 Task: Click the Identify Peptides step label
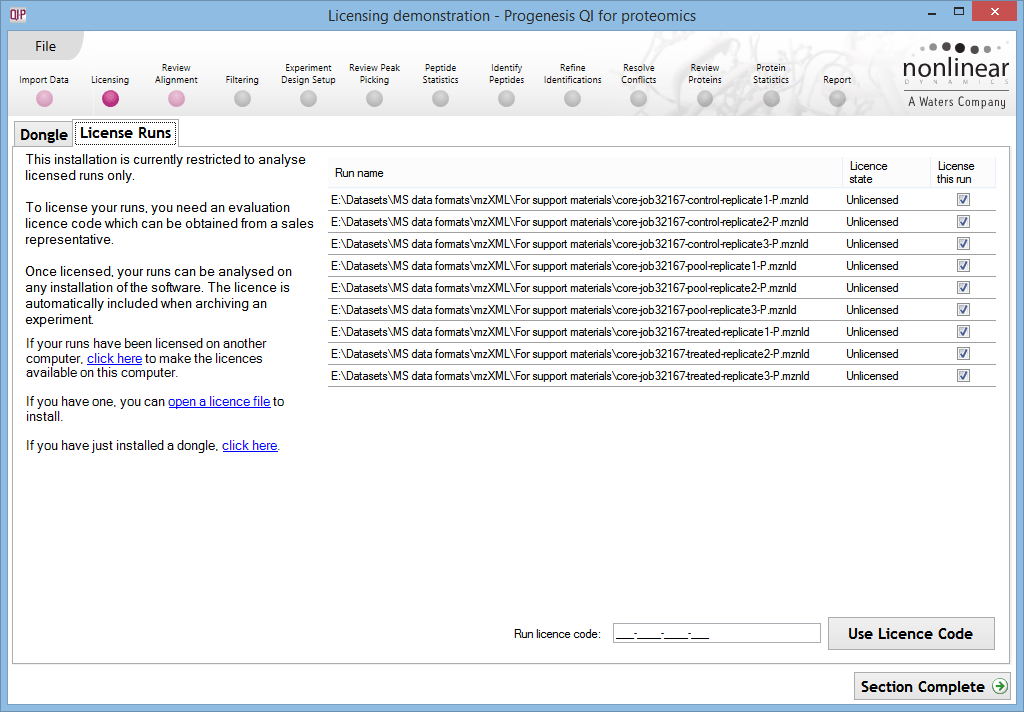click(507, 74)
